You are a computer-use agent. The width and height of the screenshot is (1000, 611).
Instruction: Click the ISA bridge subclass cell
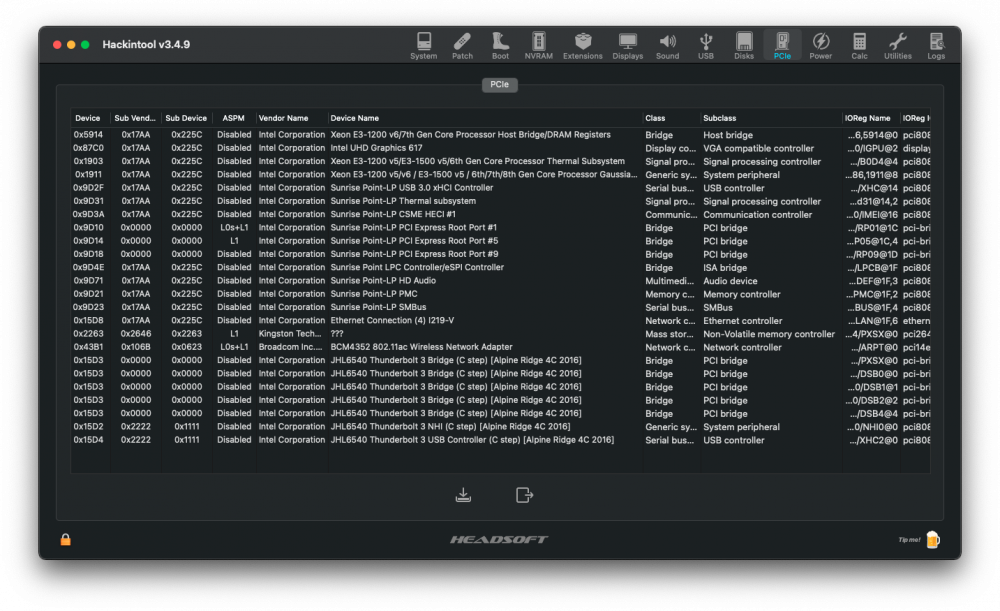[x=724, y=268]
